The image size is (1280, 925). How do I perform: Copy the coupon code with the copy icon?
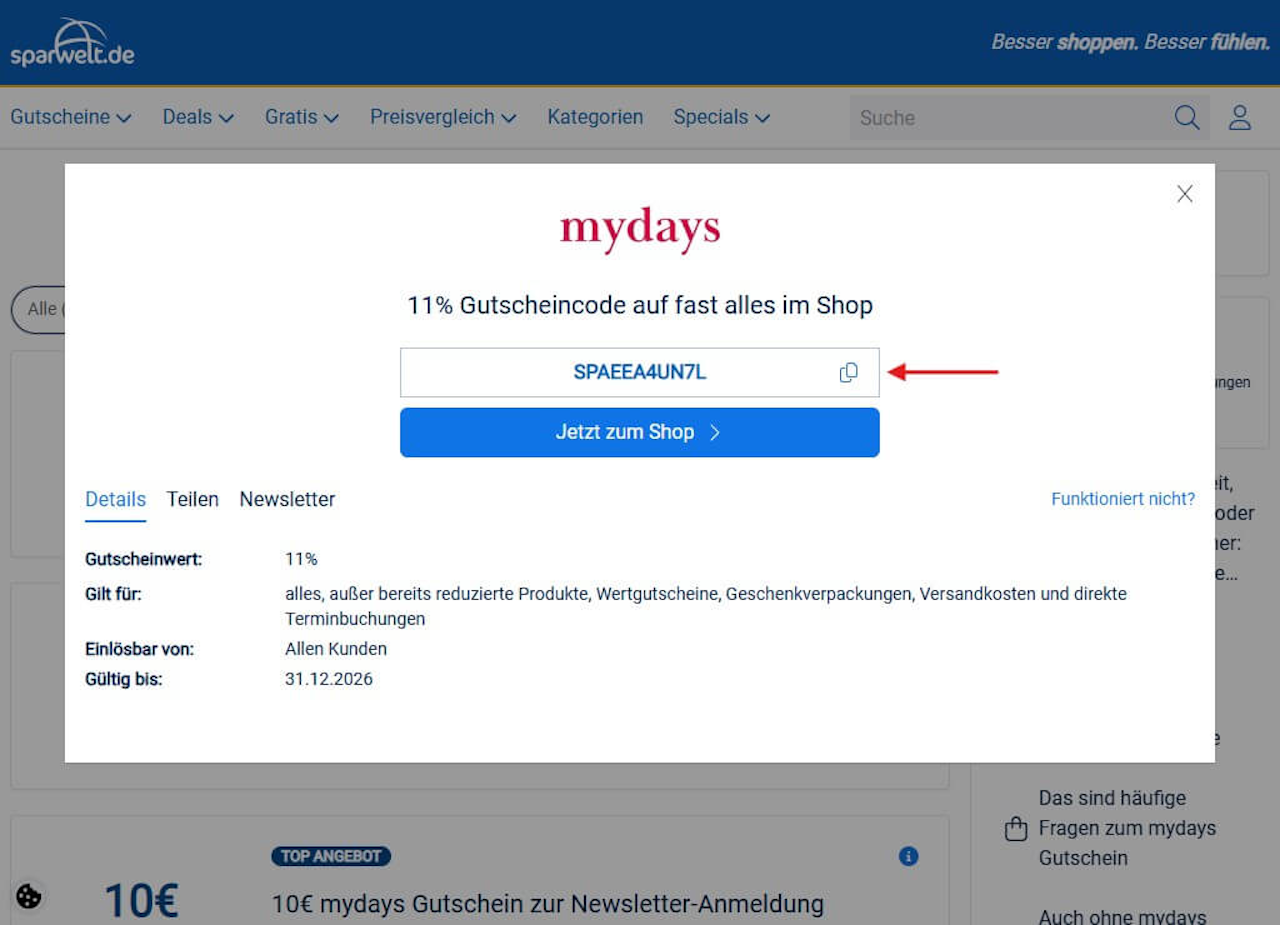(x=848, y=372)
